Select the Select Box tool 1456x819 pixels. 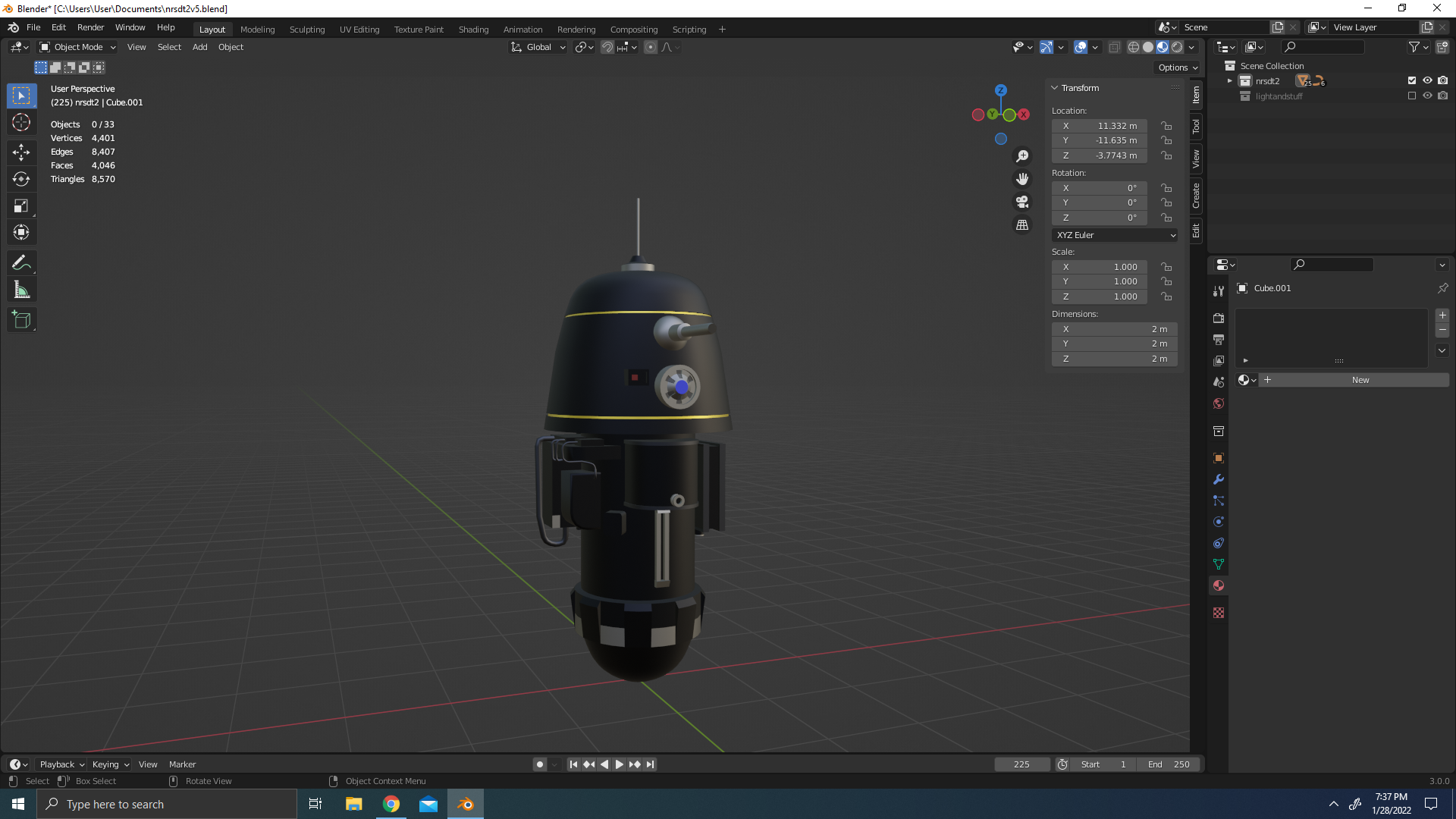click(21, 96)
